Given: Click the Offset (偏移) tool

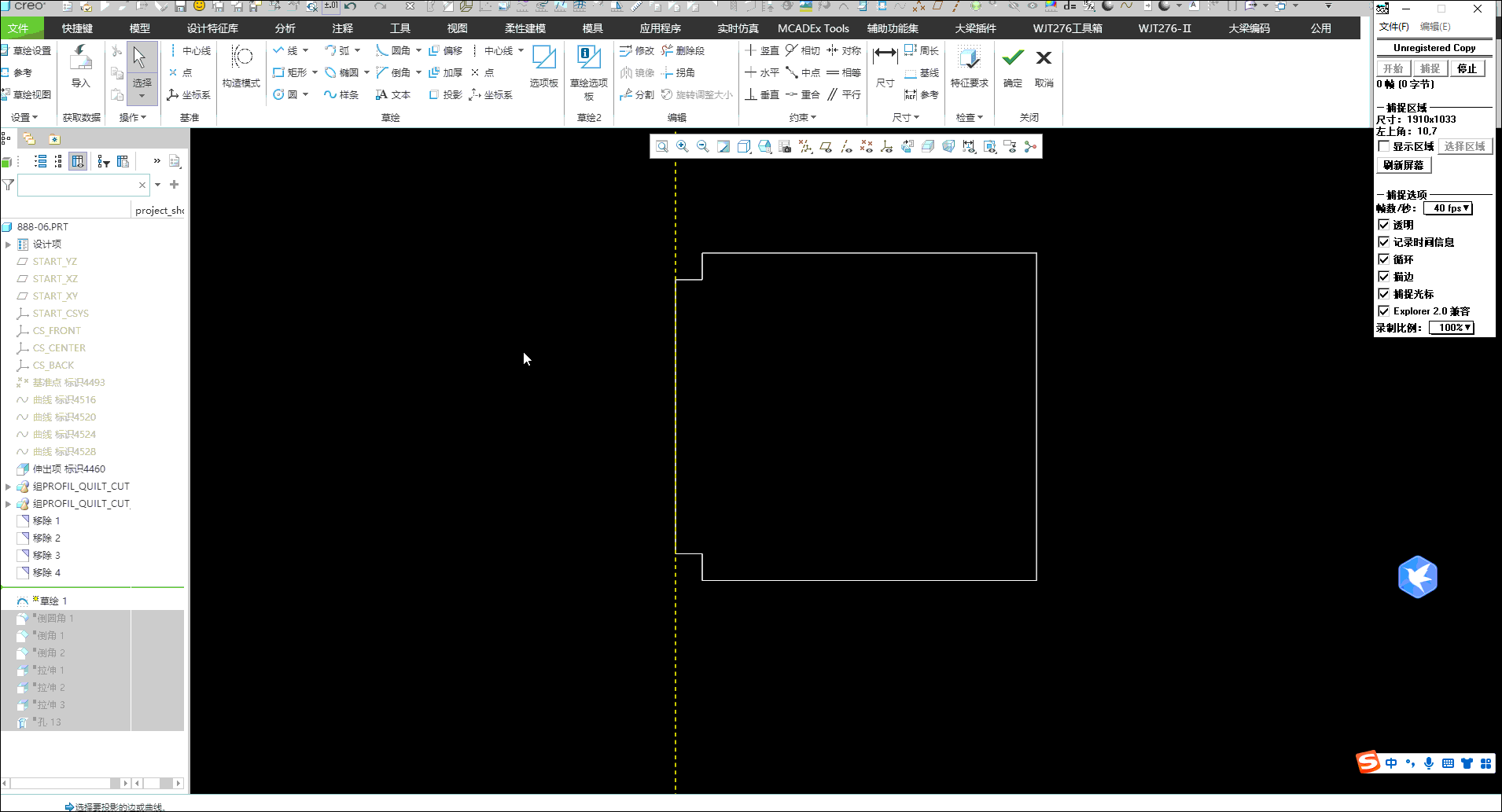Looking at the screenshot, I should point(446,50).
